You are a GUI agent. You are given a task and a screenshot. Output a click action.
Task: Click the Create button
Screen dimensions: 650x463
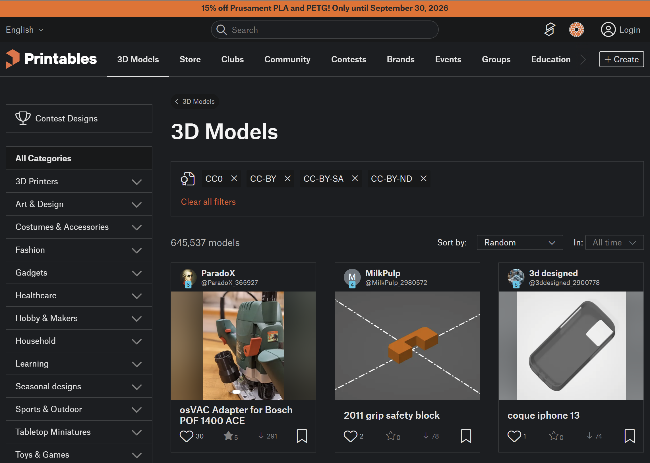coord(621,59)
